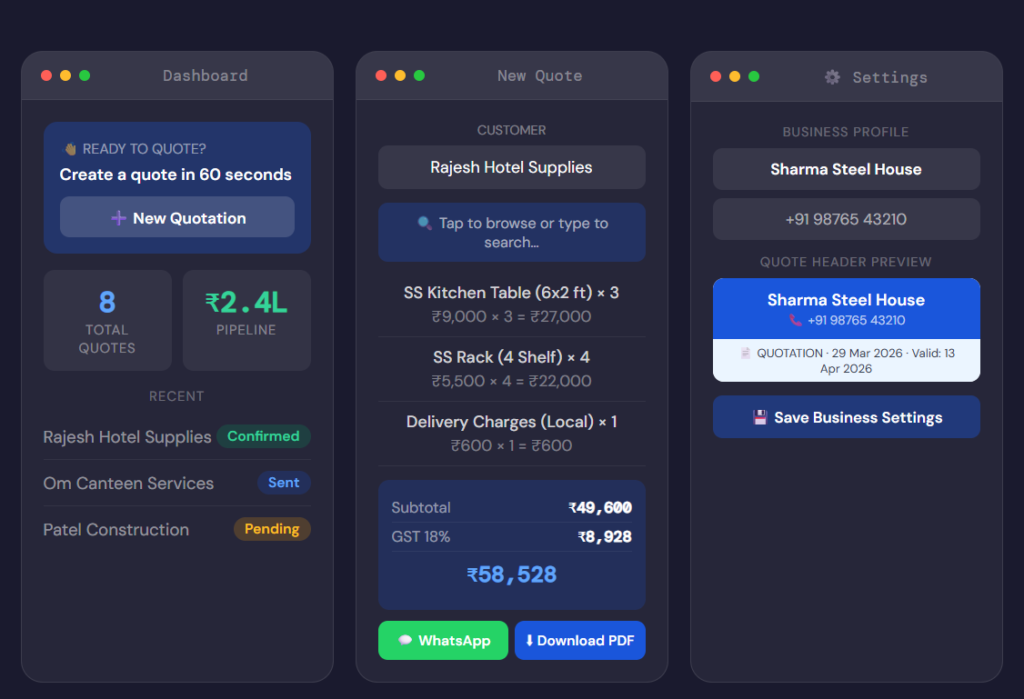Click the document icon beside QUOTATION date
This screenshot has width=1024, height=699.
(x=745, y=353)
